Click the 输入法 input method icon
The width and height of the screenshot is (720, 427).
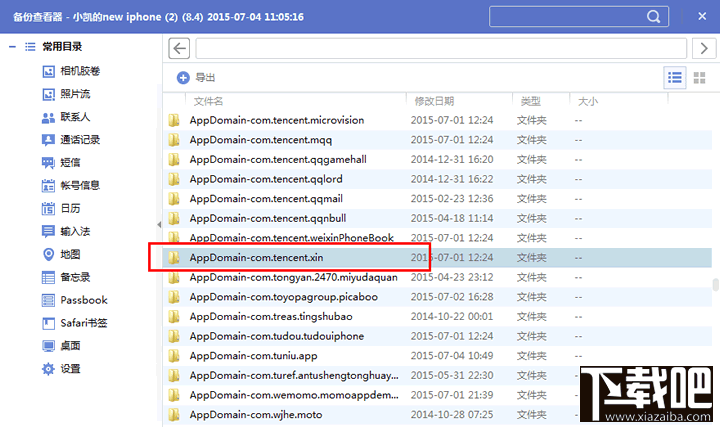48,231
